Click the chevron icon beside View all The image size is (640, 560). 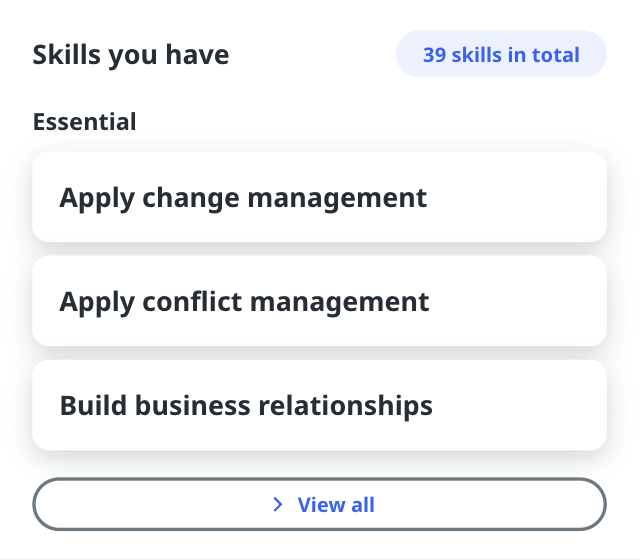[278, 505]
